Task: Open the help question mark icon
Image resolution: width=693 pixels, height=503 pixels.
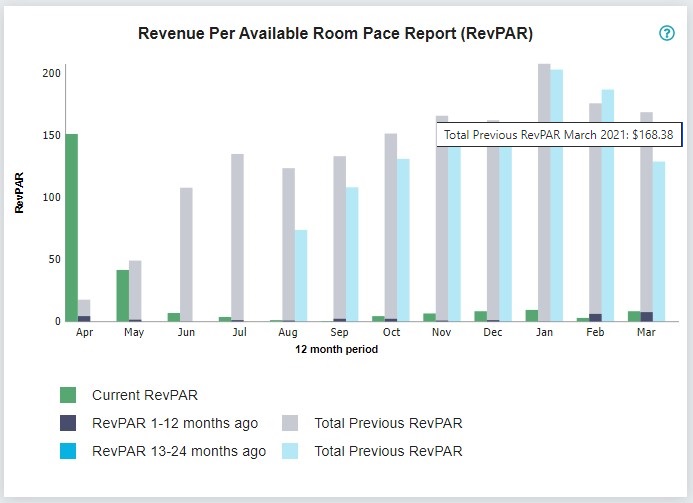Action: (666, 33)
